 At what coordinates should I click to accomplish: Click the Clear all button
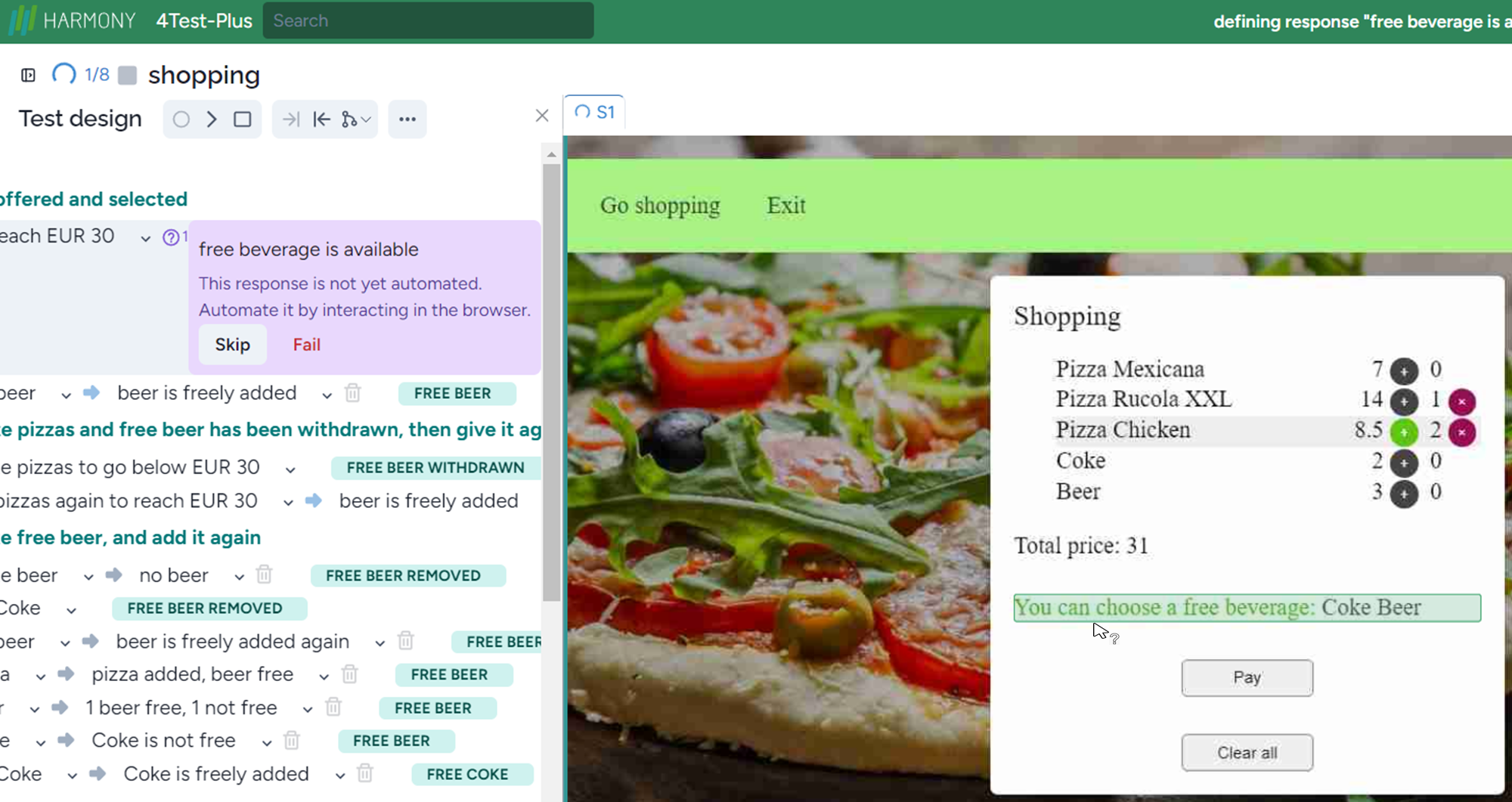coord(1247,752)
